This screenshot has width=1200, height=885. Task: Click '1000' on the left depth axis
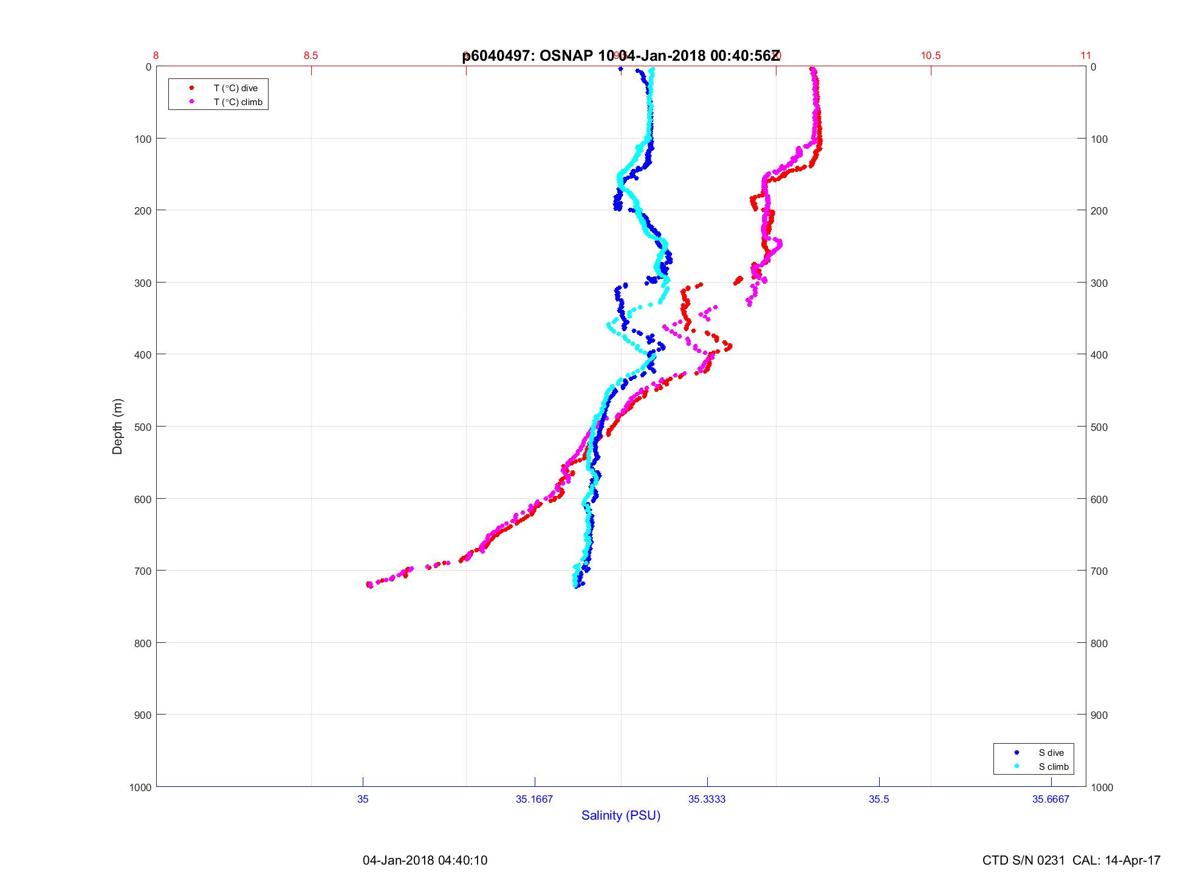point(139,788)
